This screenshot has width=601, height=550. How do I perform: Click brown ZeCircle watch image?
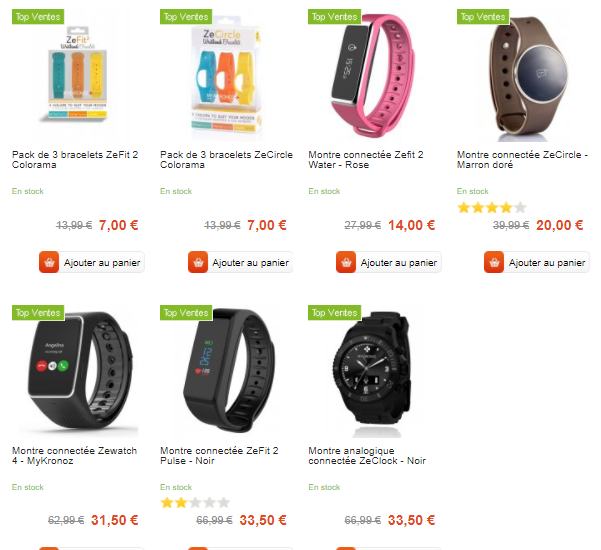tap(528, 77)
